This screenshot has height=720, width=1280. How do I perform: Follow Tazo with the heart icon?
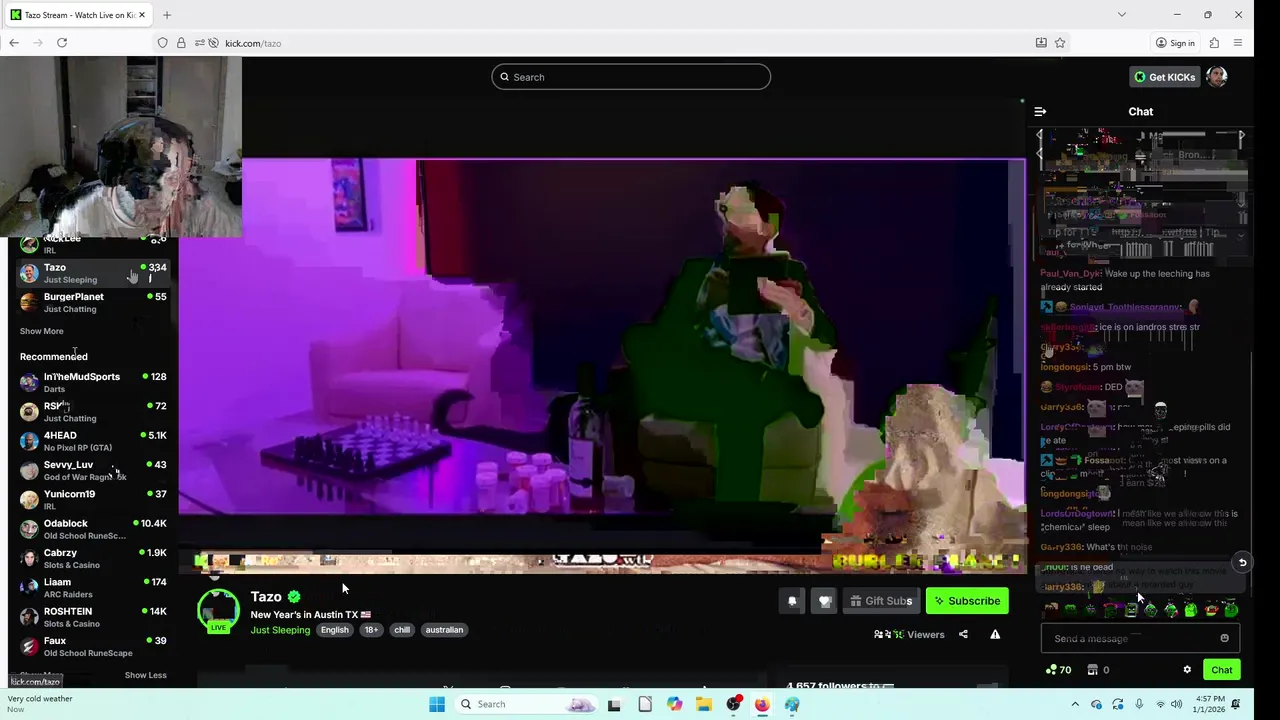(x=825, y=601)
